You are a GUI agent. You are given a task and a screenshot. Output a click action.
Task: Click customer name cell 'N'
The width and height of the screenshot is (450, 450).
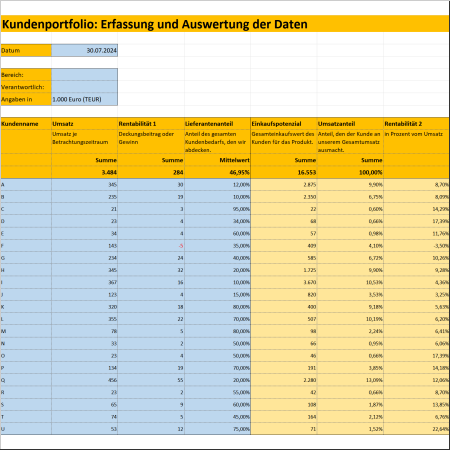pyautogui.click(x=26, y=344)
